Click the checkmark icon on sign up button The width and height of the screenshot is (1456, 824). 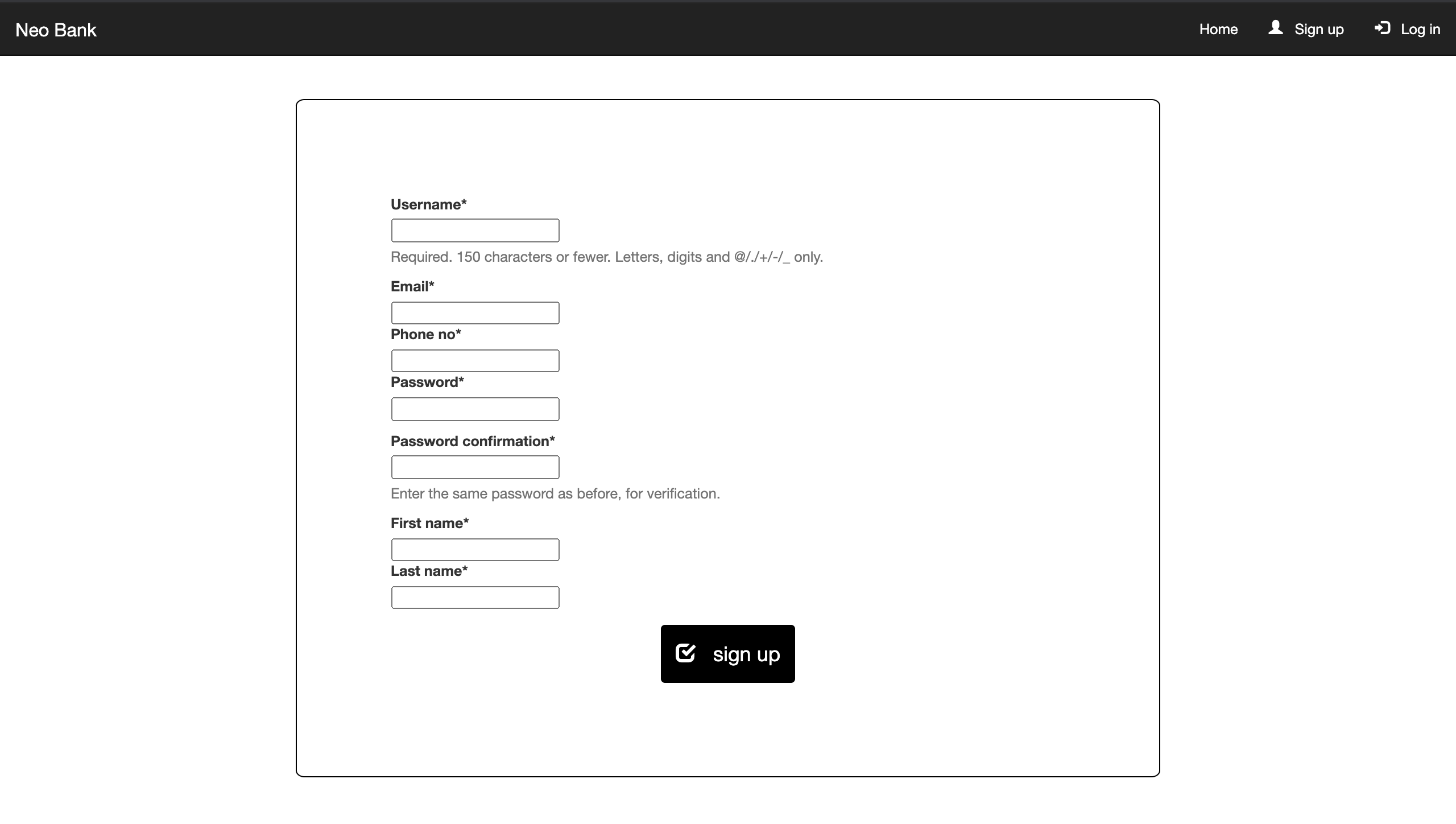click(x=685, y=653)
